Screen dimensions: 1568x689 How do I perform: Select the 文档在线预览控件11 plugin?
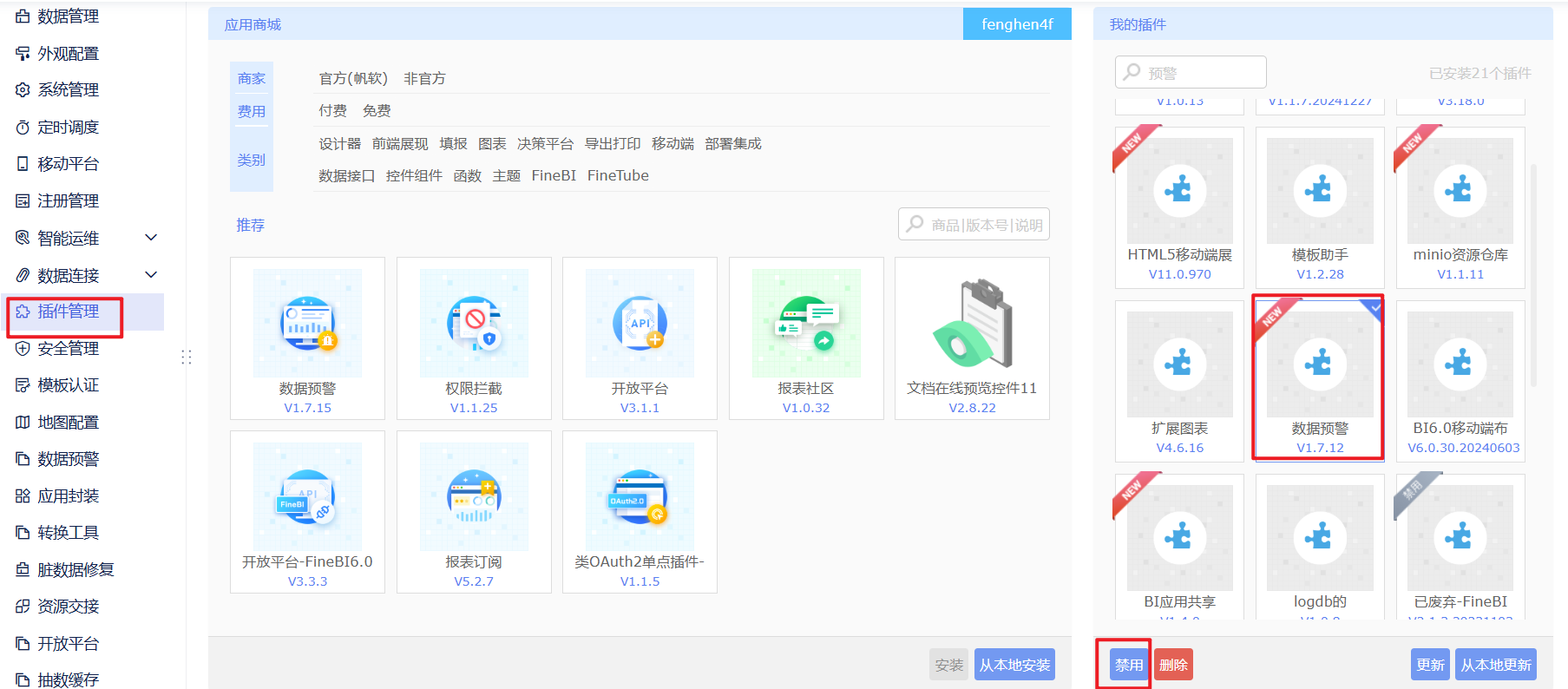coord(972,338)
